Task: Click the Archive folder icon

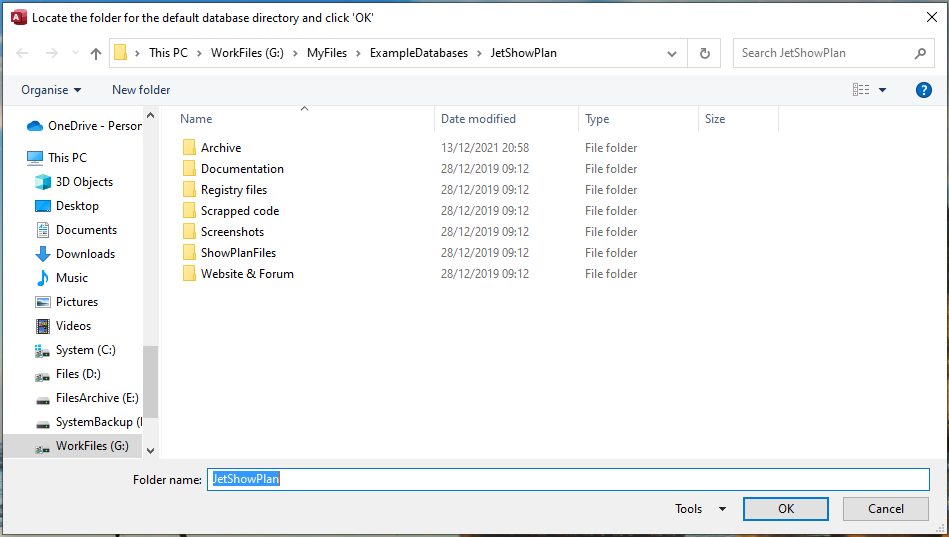Action: (189, 148)
